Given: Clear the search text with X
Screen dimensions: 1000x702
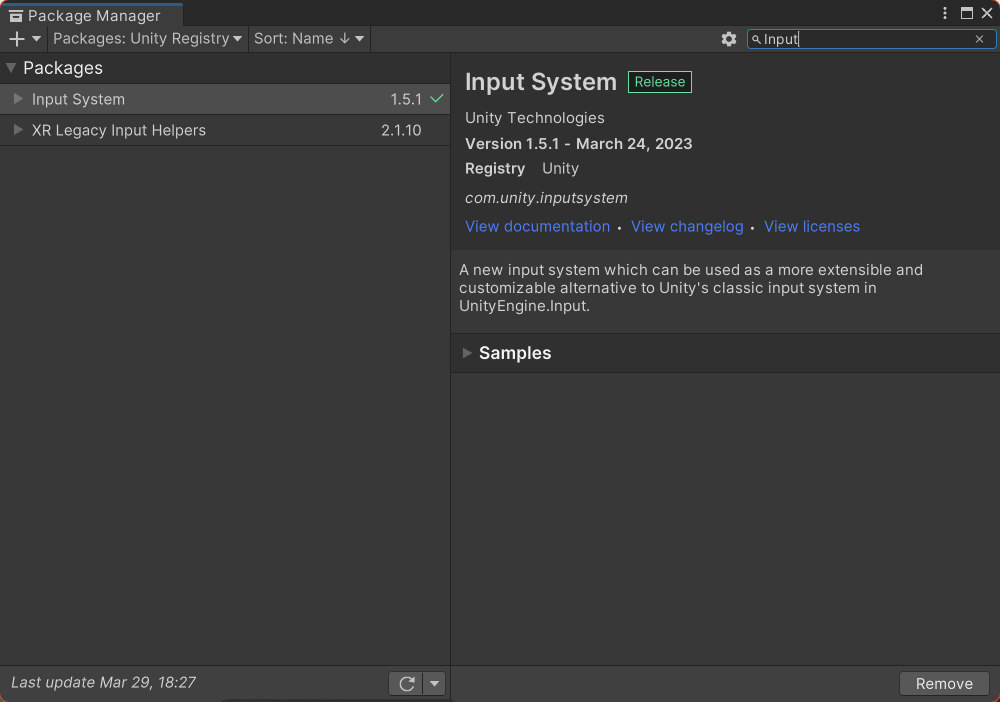Looking at the screenshot, I should point(980,40).
